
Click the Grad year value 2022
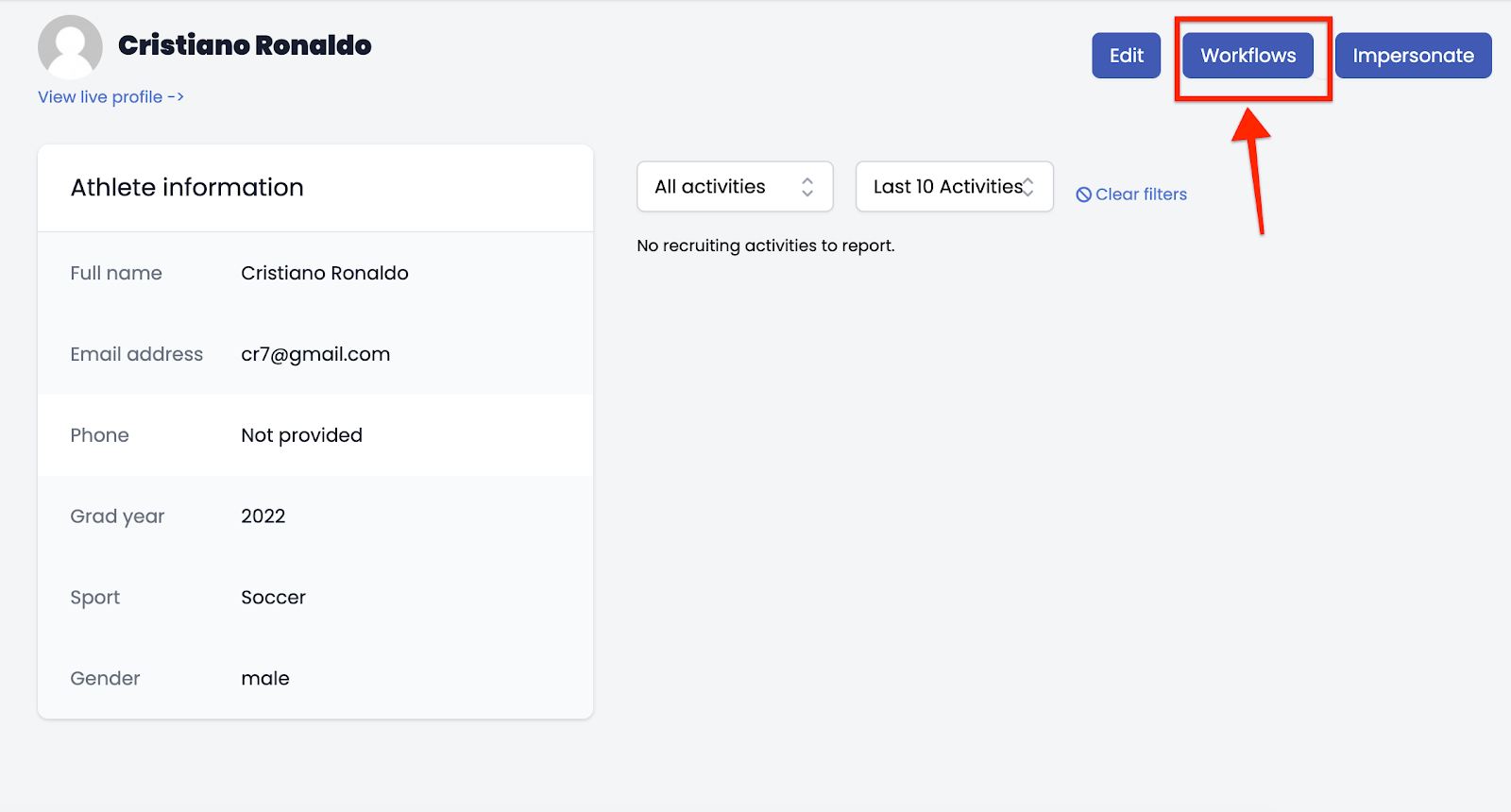[x=263, y=516]
